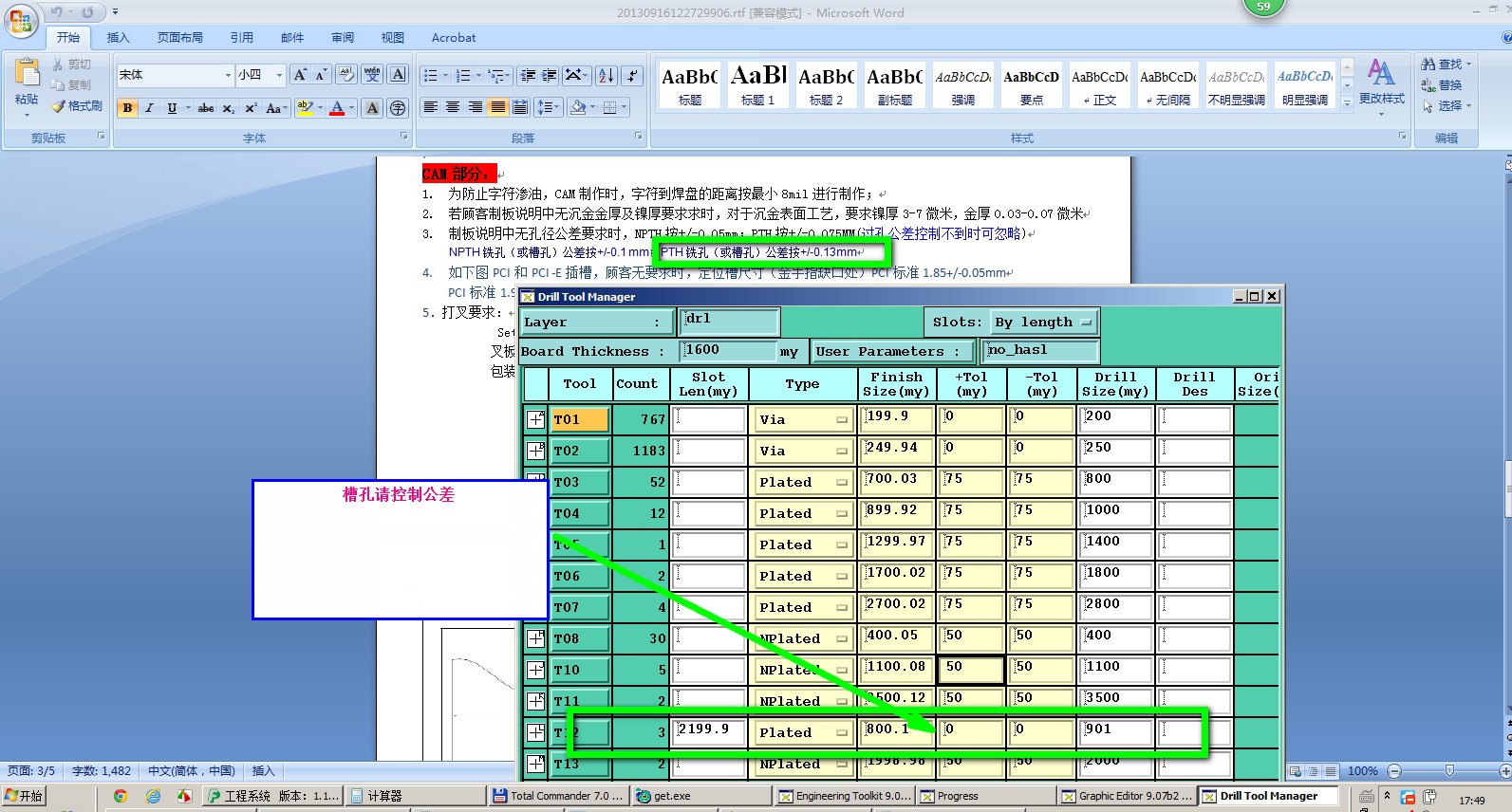This screenshot has height=812, width=1512.
Task: Open the Start menu button
Action: coord(24,796)
